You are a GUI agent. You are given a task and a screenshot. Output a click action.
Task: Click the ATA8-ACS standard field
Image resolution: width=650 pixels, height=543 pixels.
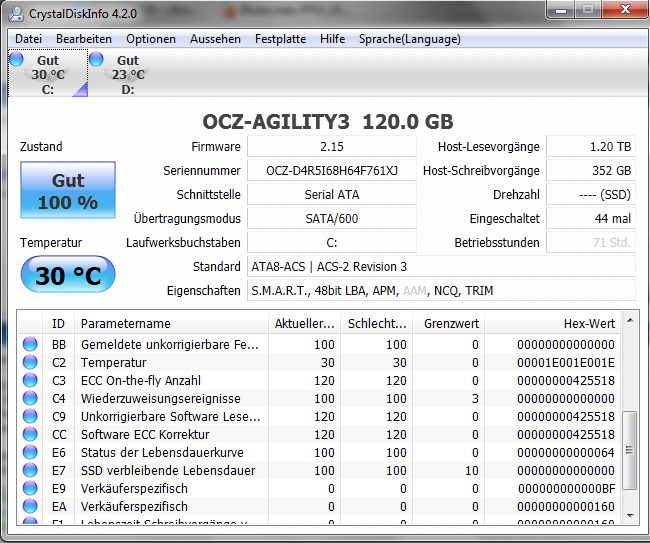441,267
